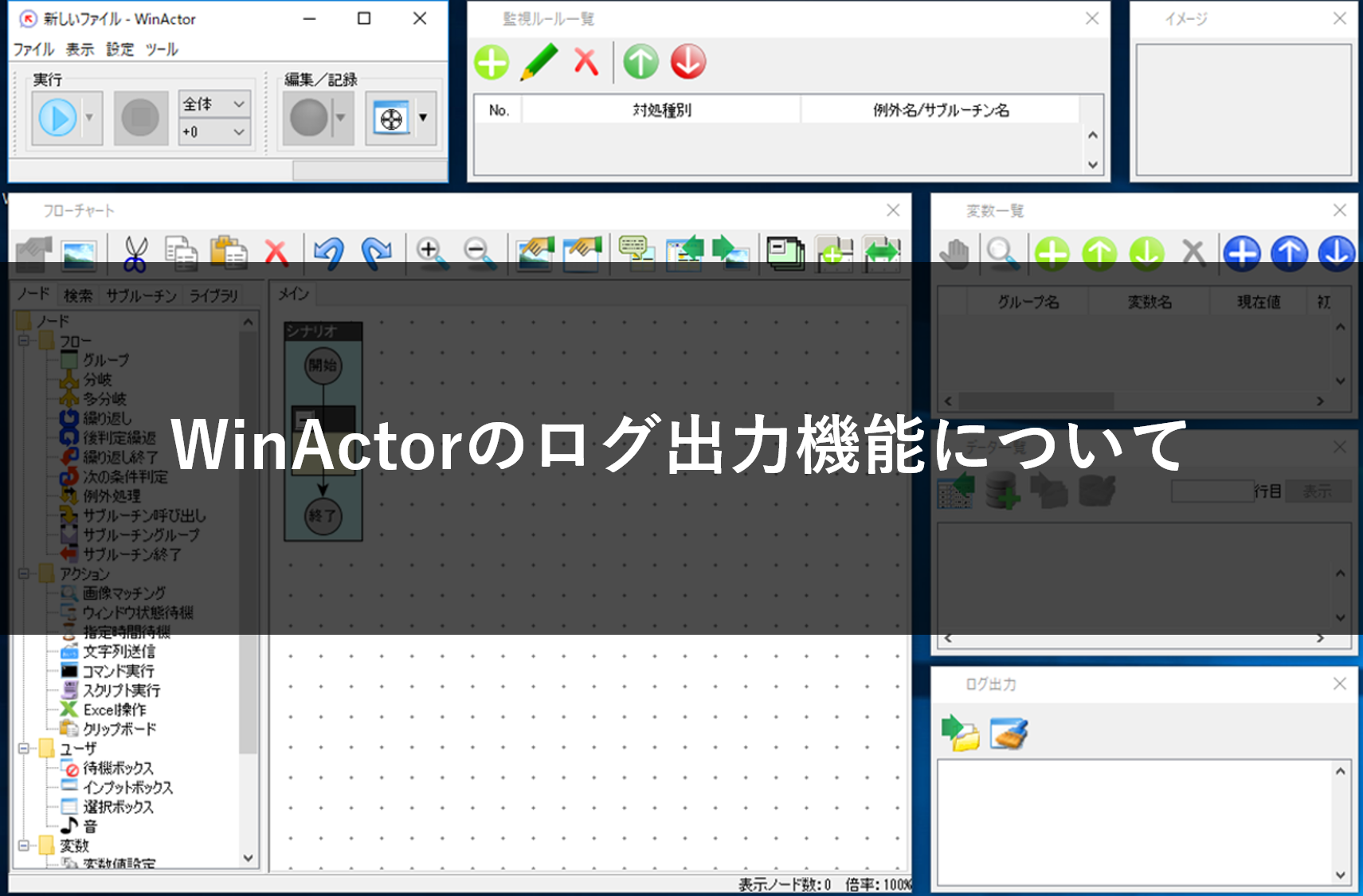This screenshot has height=896, width=1363.
Task: Click the blue down arrow in variable list
Action: 1337,253
